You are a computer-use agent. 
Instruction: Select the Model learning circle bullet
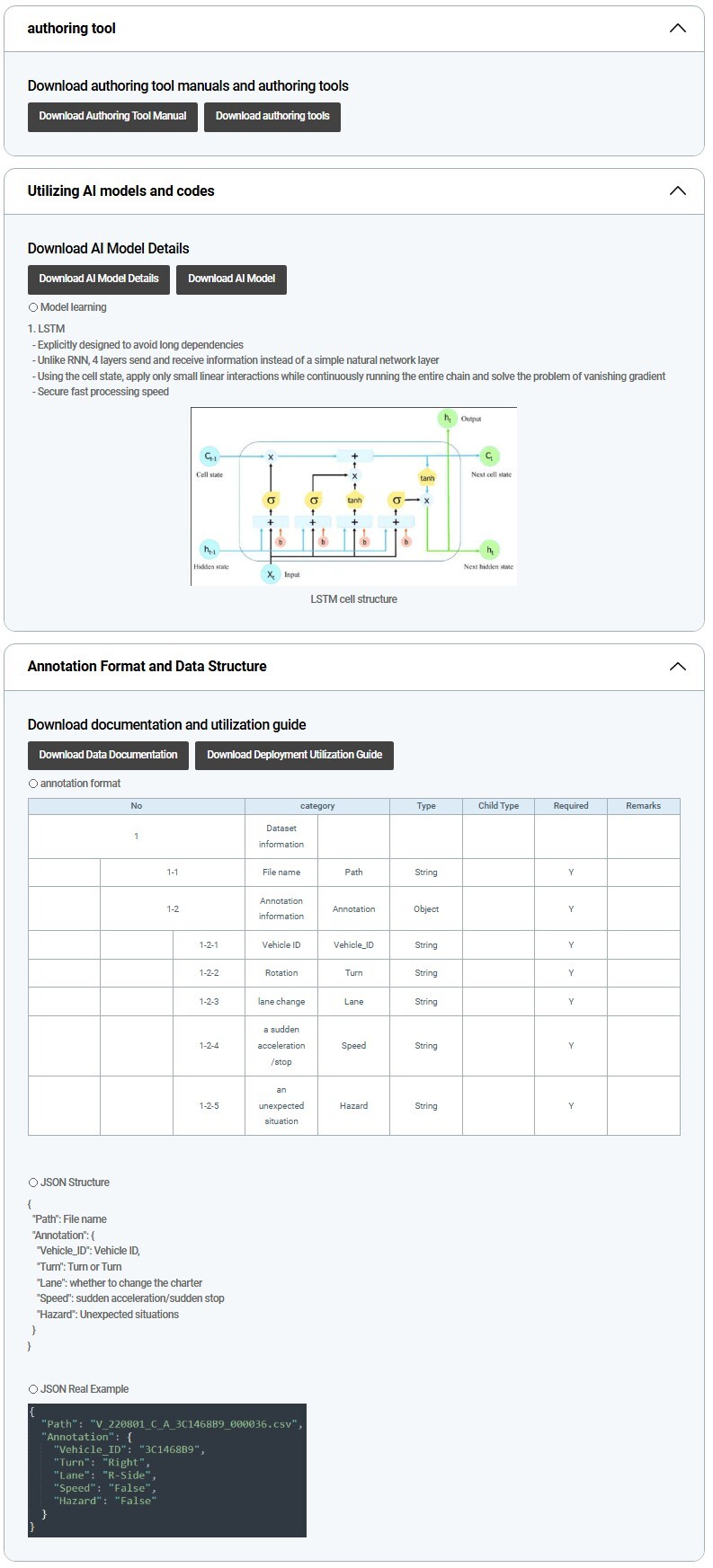click(x=33, y=307)
